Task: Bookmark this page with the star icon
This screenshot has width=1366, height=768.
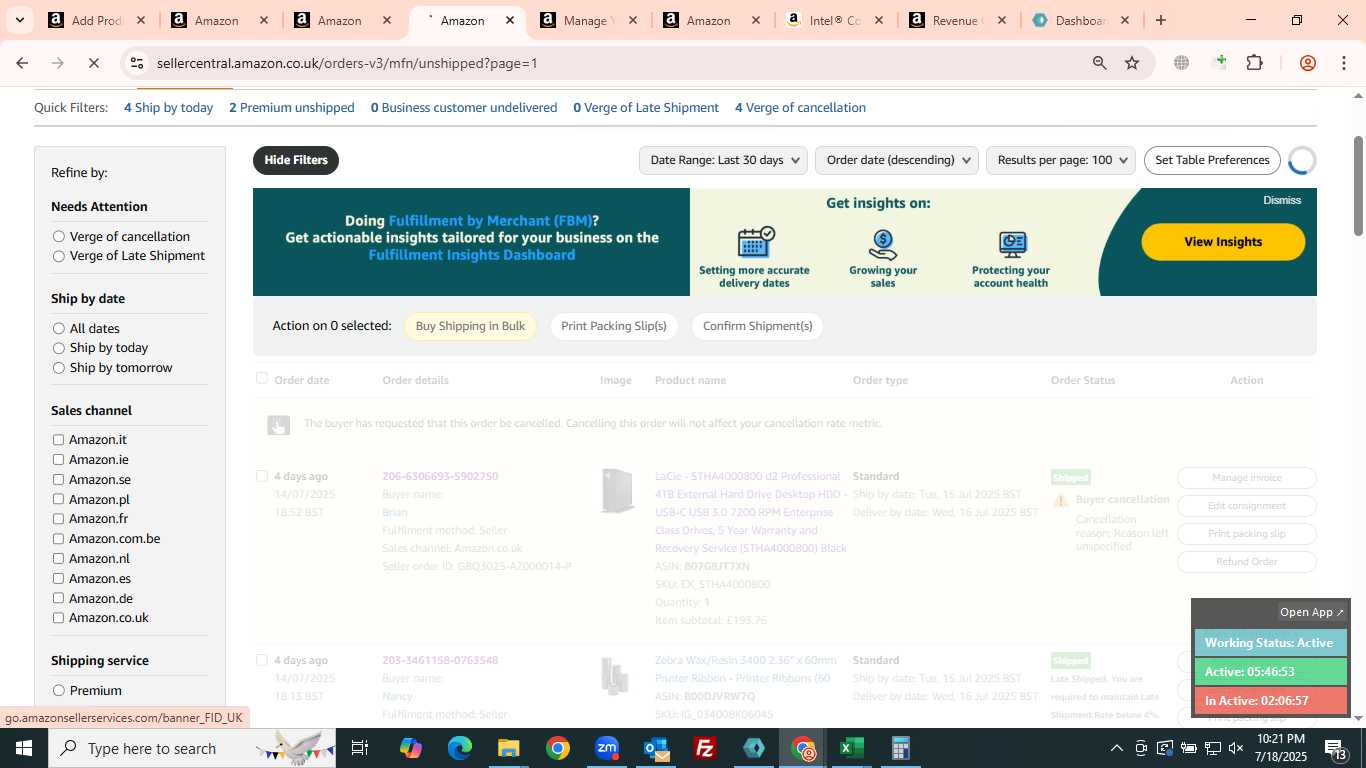Action: coord(1132,63)
